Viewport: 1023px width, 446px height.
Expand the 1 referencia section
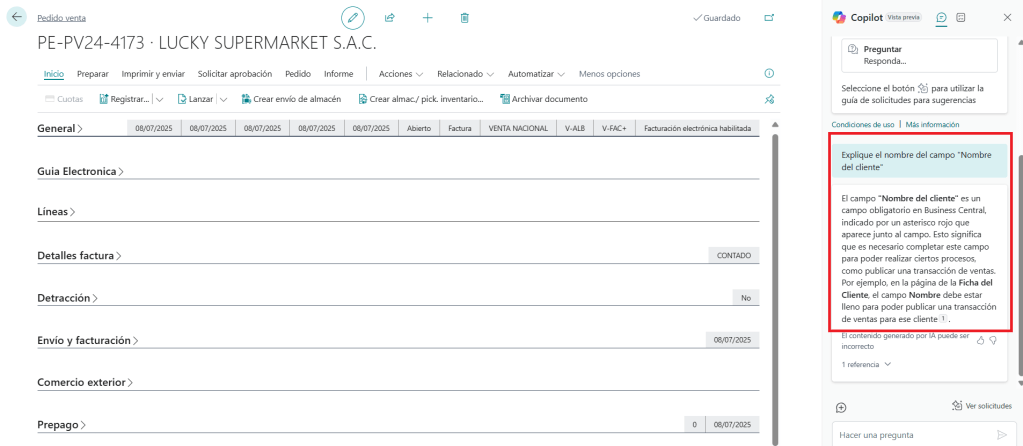866,365
